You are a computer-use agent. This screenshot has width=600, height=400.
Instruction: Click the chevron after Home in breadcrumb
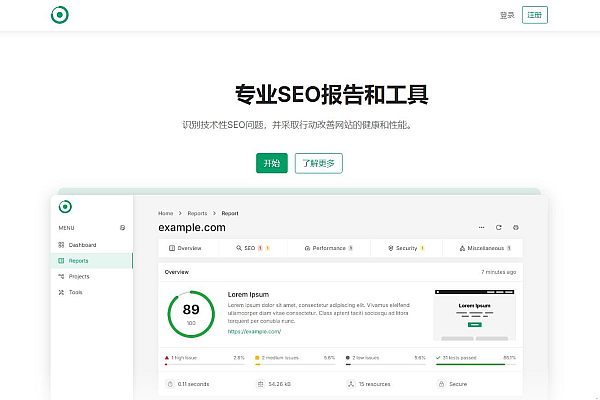click(180, 213)
